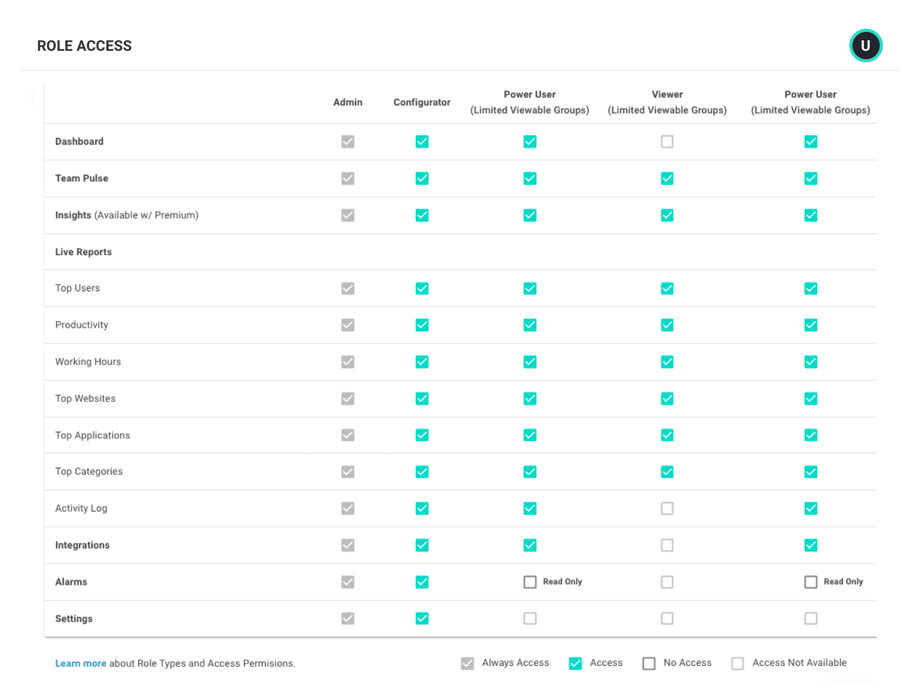Image resolution: width=920 pixels, height=700 pixels.
Task: Disable Integrations access for Power User
Action: (x=530, y=545)
